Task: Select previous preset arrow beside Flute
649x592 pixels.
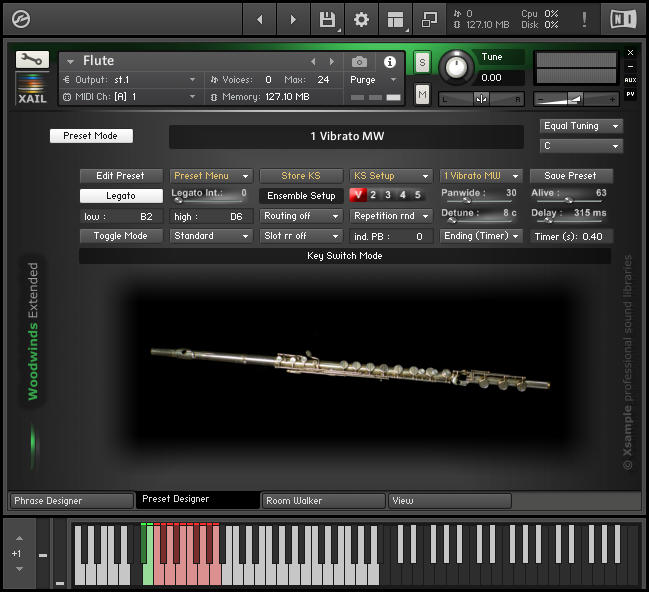Action: [x=313, y=62]
